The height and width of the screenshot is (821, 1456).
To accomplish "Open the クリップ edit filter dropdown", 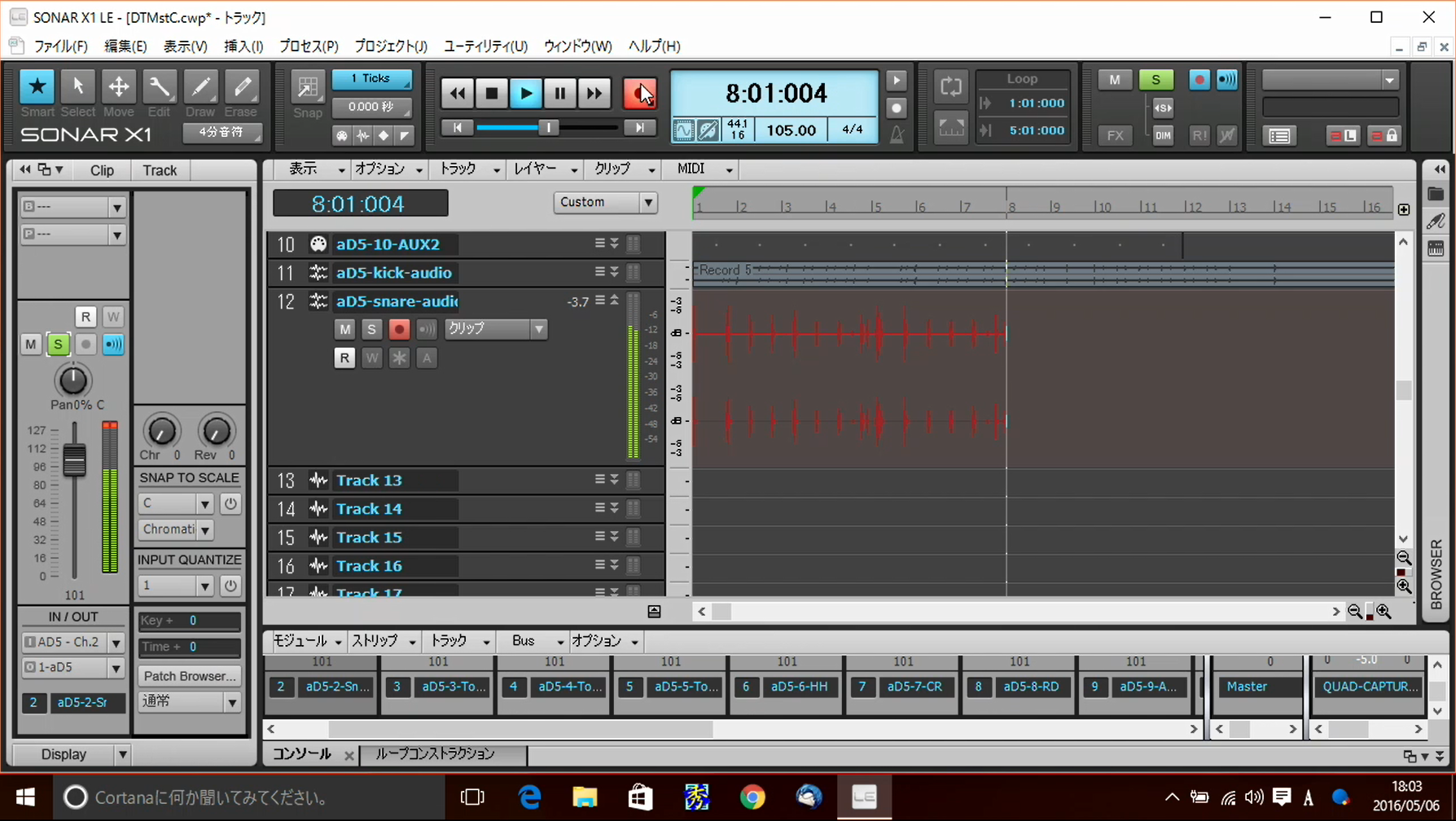I will [x=495, y=329].
